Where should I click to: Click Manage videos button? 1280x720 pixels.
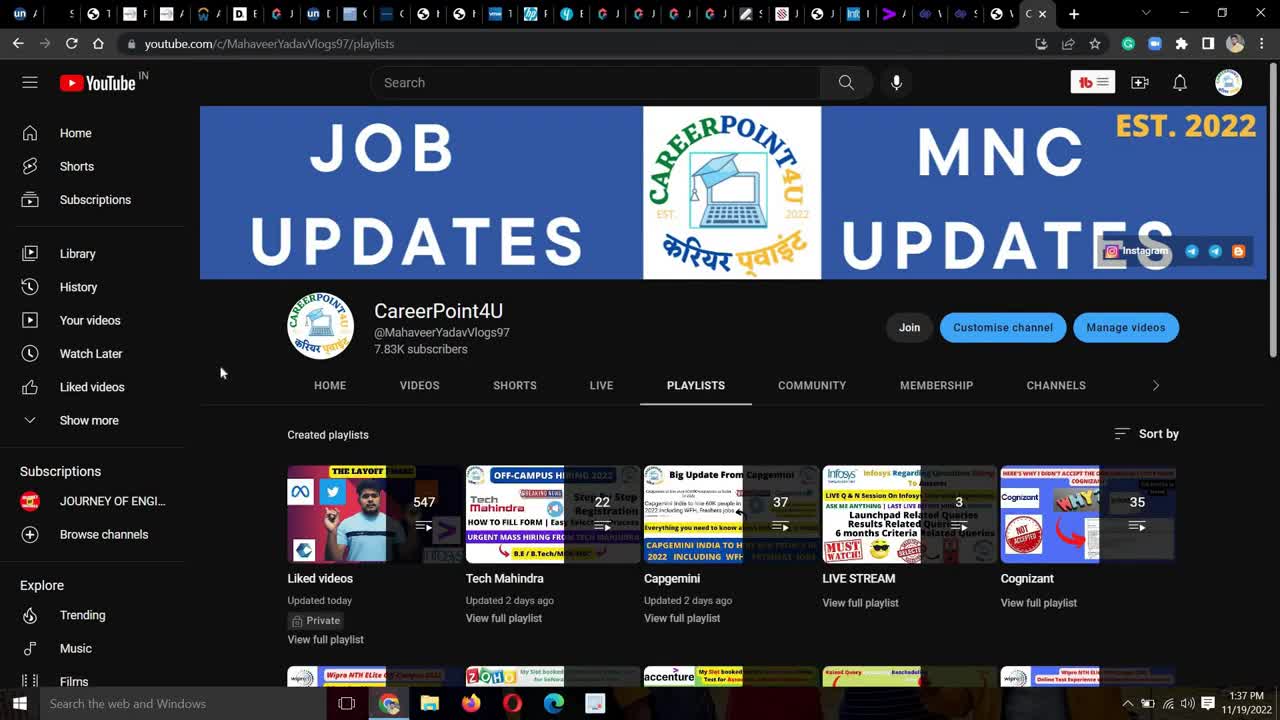[1126, 327]
